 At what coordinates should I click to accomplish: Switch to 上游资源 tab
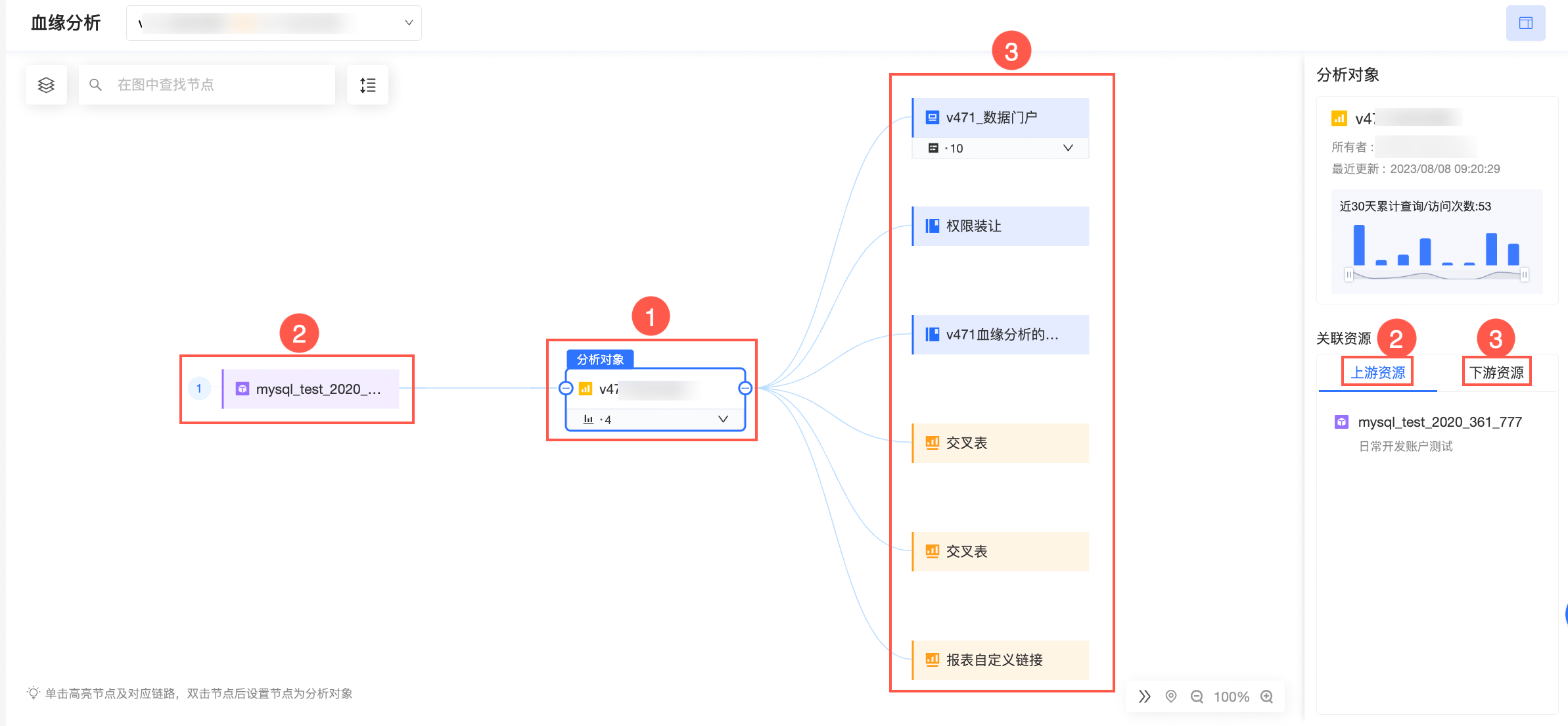point(1377,372)
